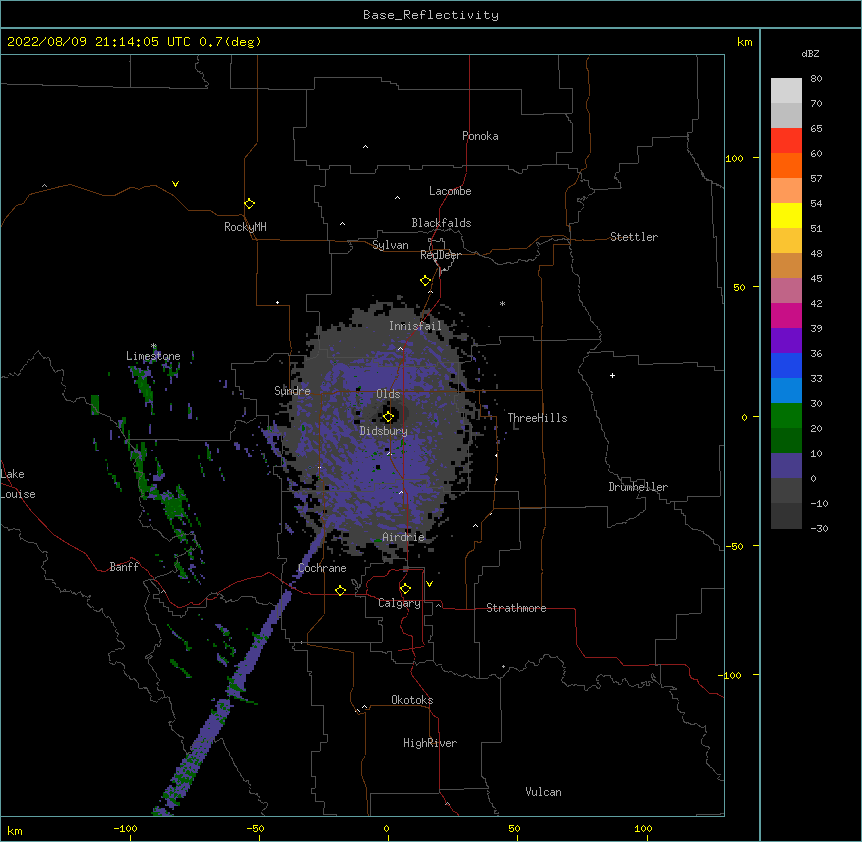
Task: Select the yellow 51-54 dBZ color band
Action: [786, 216]
